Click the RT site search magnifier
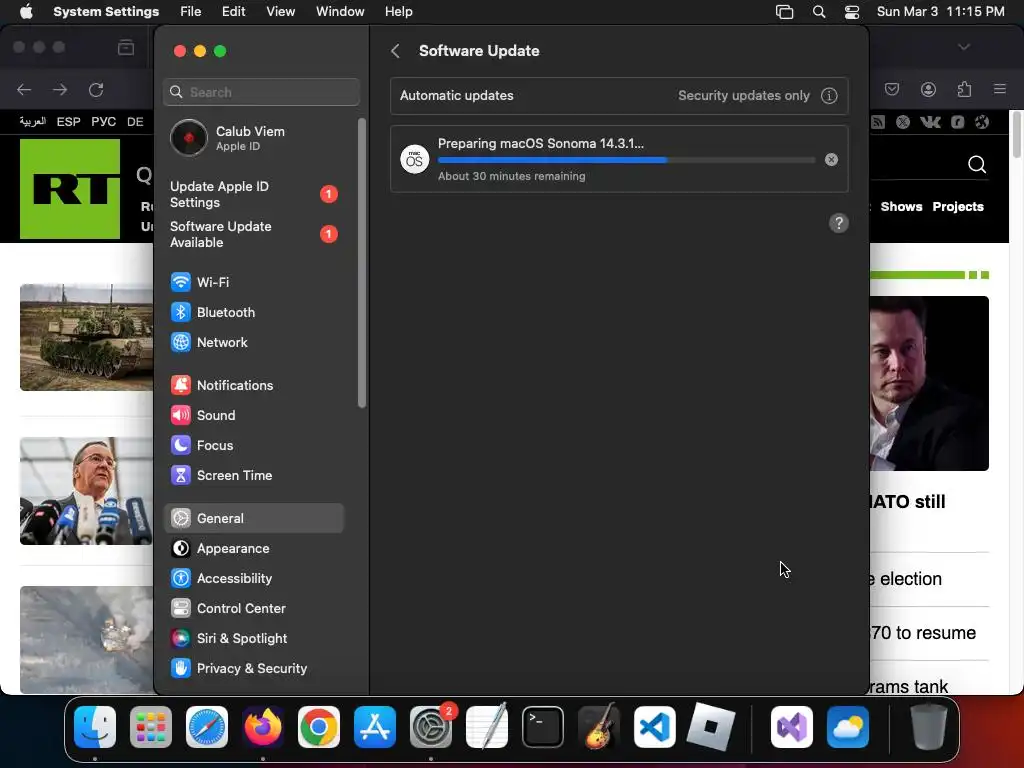 point(977,164)
